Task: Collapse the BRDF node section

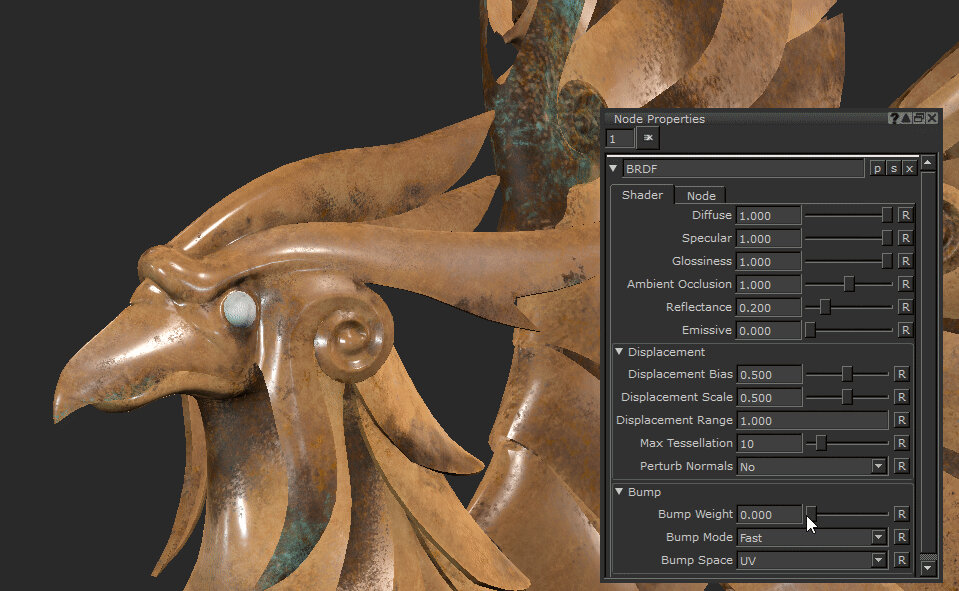Action: tap(614, 169)
